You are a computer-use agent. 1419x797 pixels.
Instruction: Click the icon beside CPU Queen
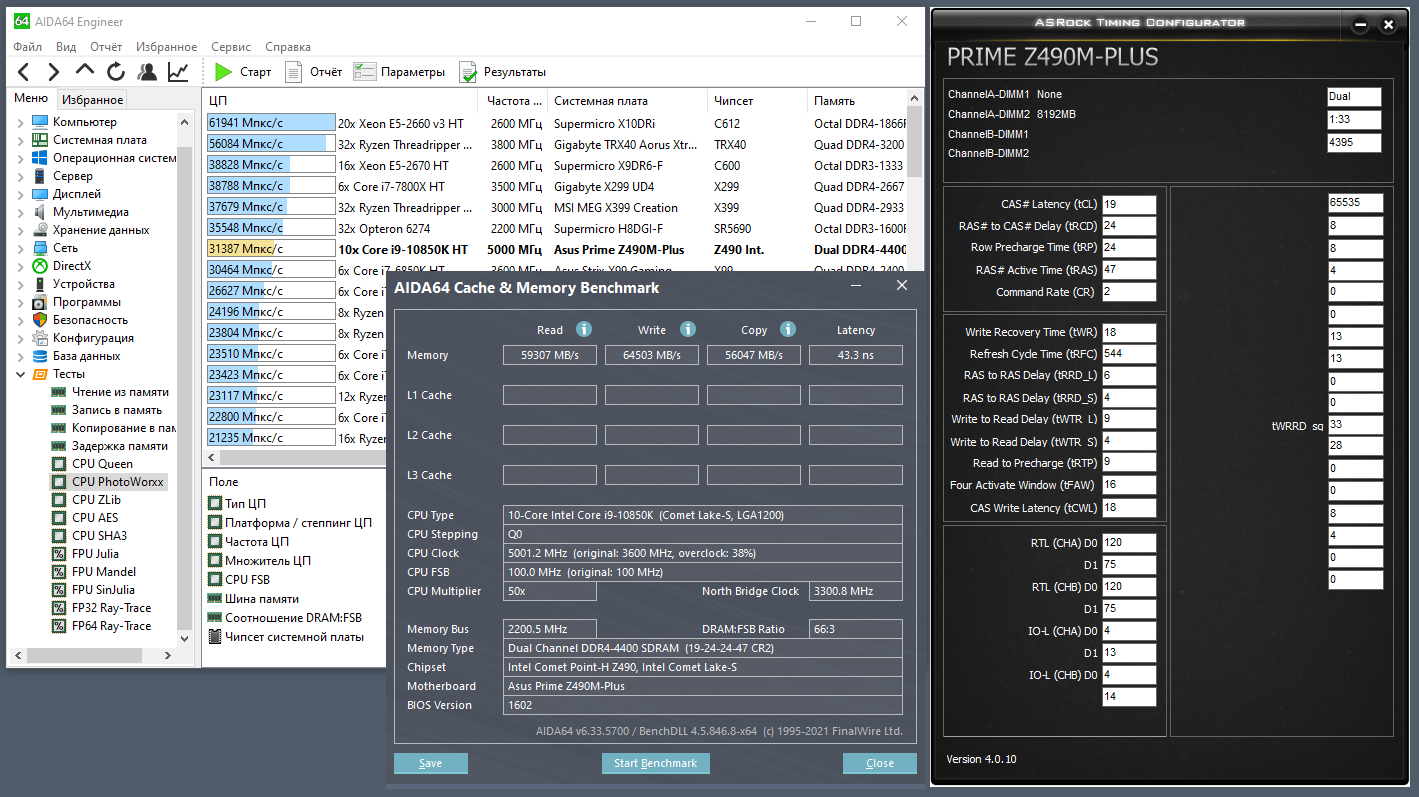59,464
